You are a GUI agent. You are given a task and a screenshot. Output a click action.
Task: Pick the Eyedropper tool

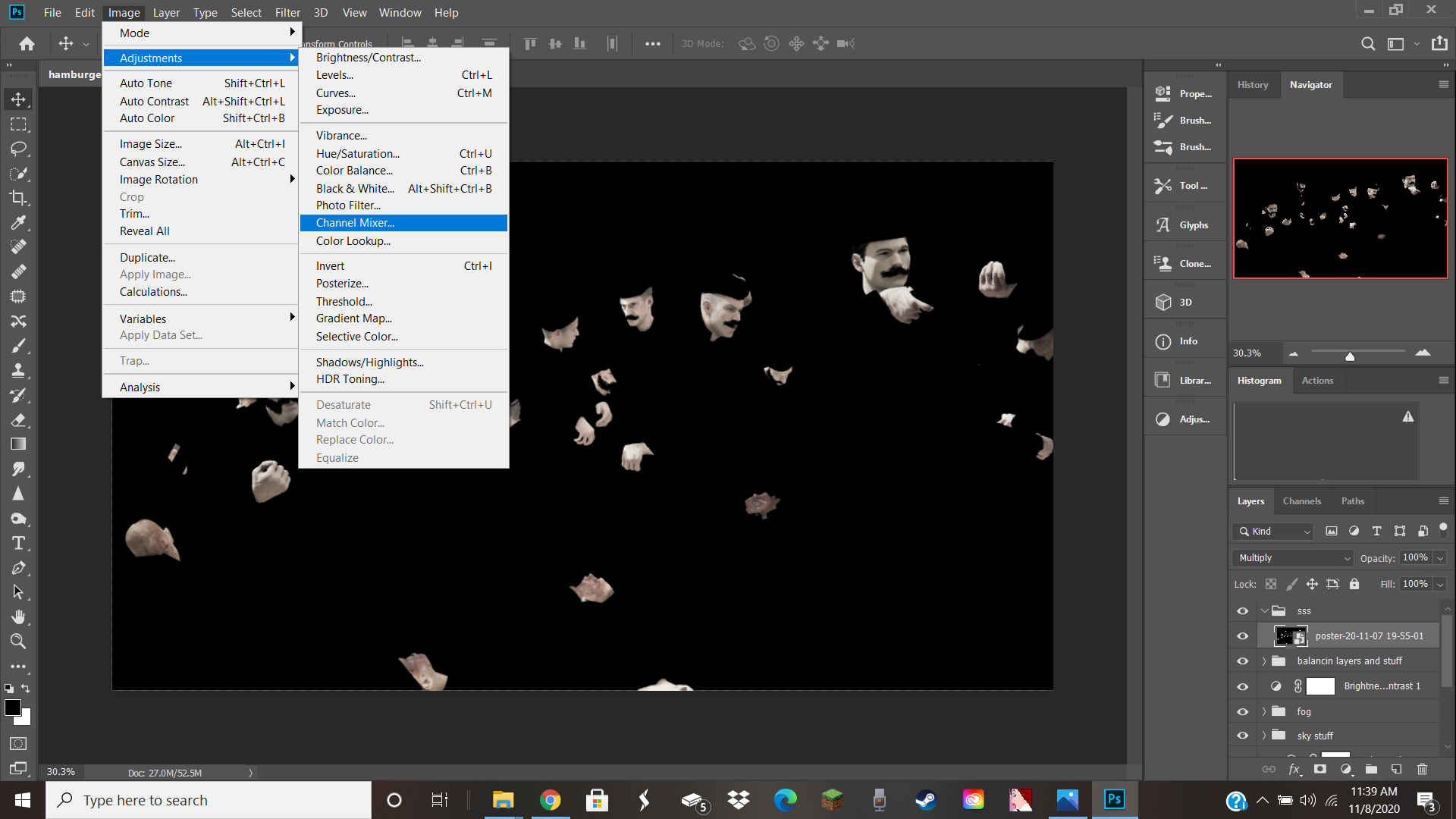pos(18,222)
